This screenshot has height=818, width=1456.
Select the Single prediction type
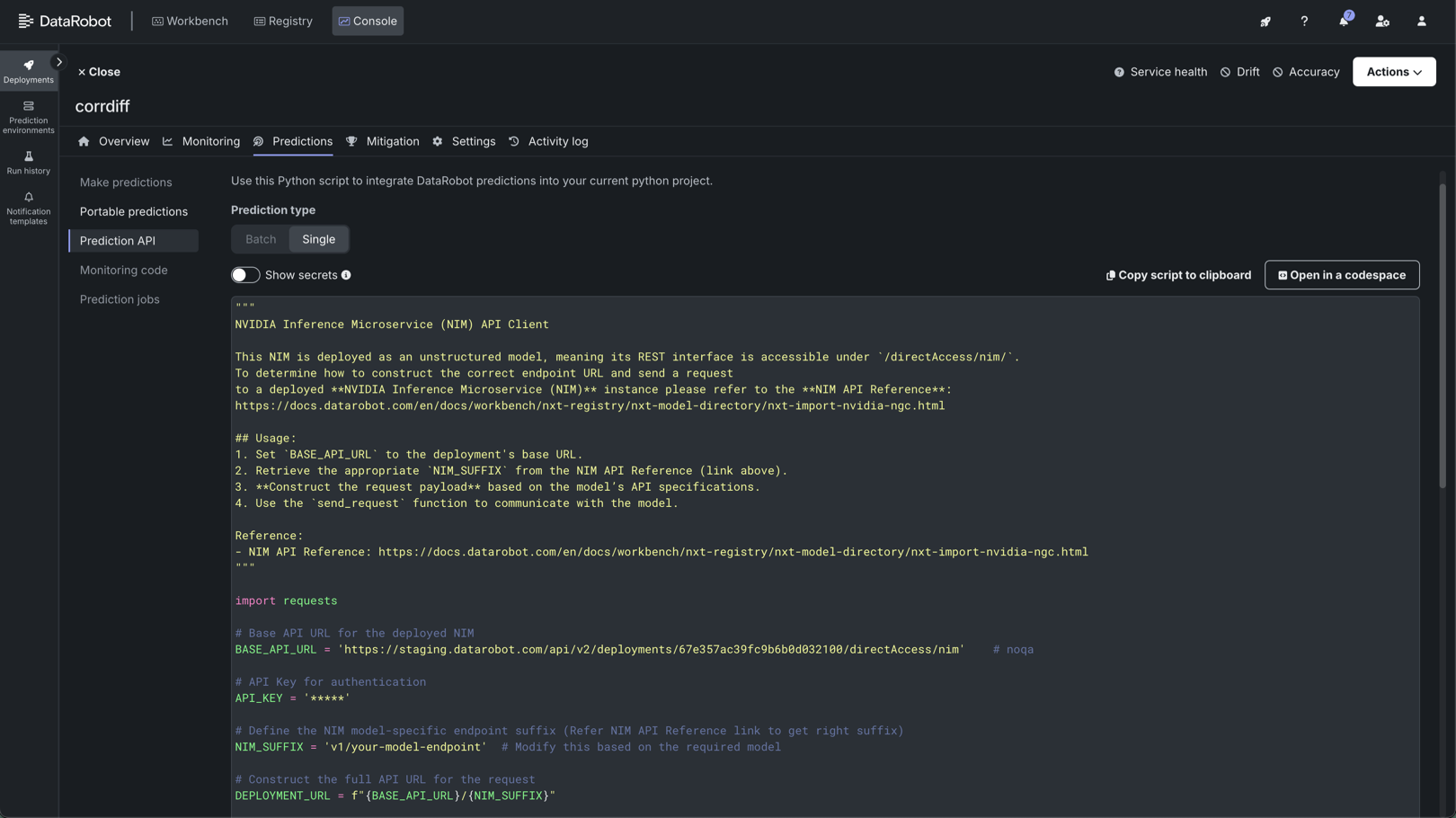318,239
